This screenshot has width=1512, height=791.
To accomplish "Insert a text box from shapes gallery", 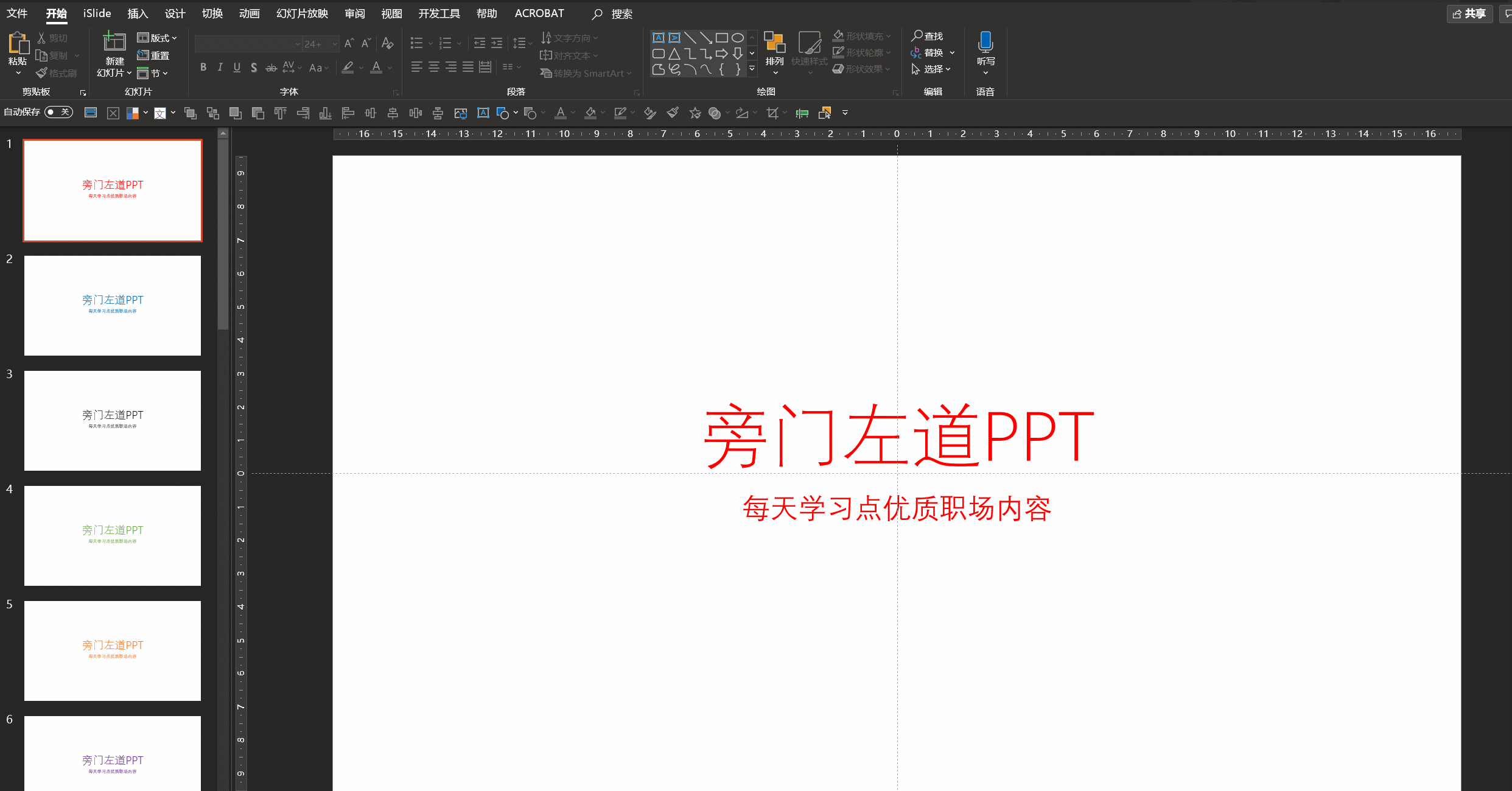I will (x=658, y=38).
